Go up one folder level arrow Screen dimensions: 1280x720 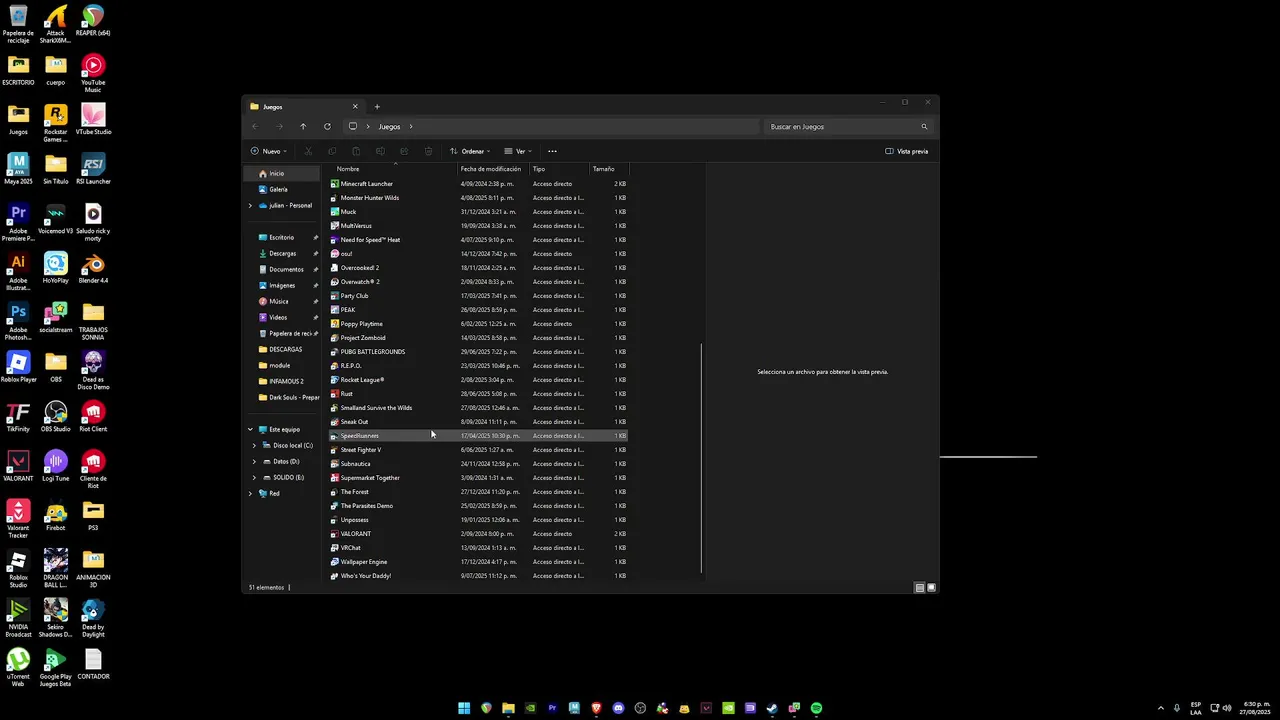[303, 127]
